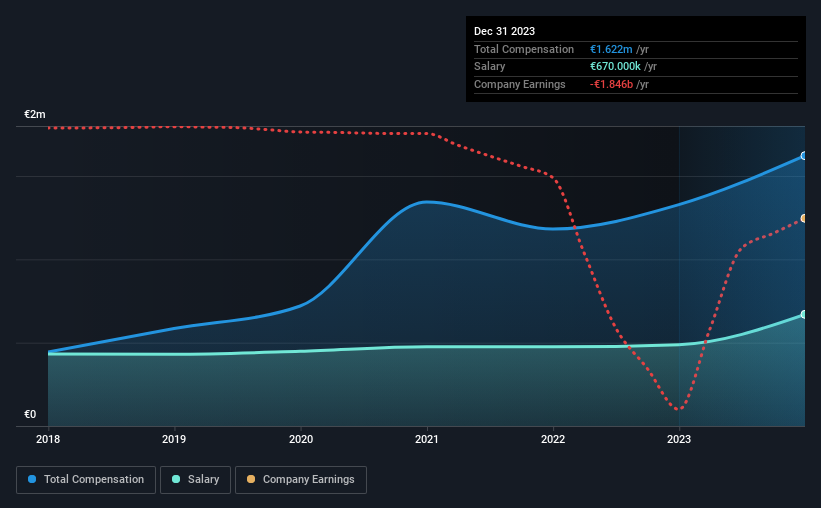Click the €670.000k salary value
Image resolution: width=821 pixels, height=508 pixels.
click(x=615, y=67)
